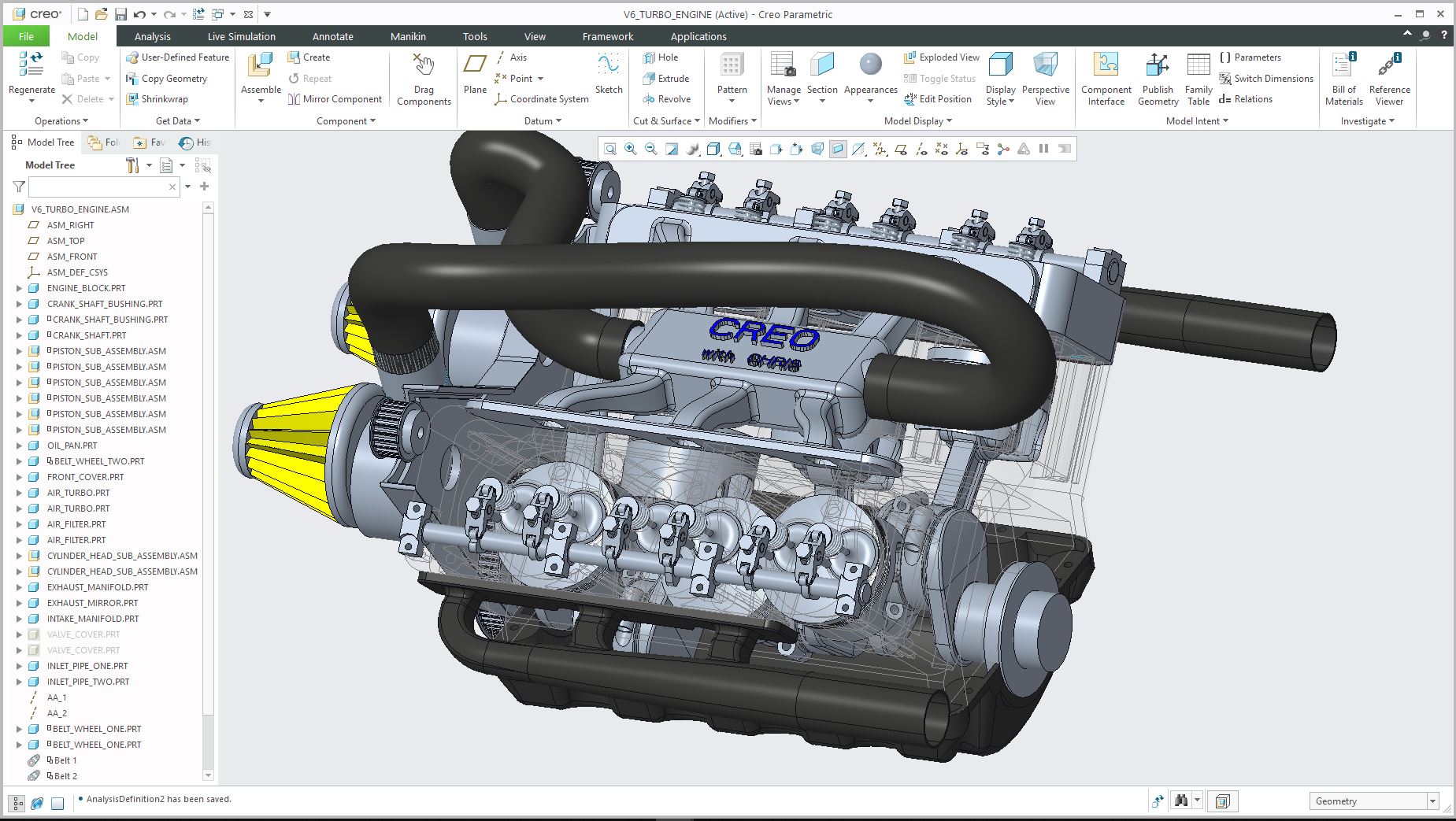Viewport: 1456px width, 821px height.
Task: Click Mirror Component
Action: 335,99
